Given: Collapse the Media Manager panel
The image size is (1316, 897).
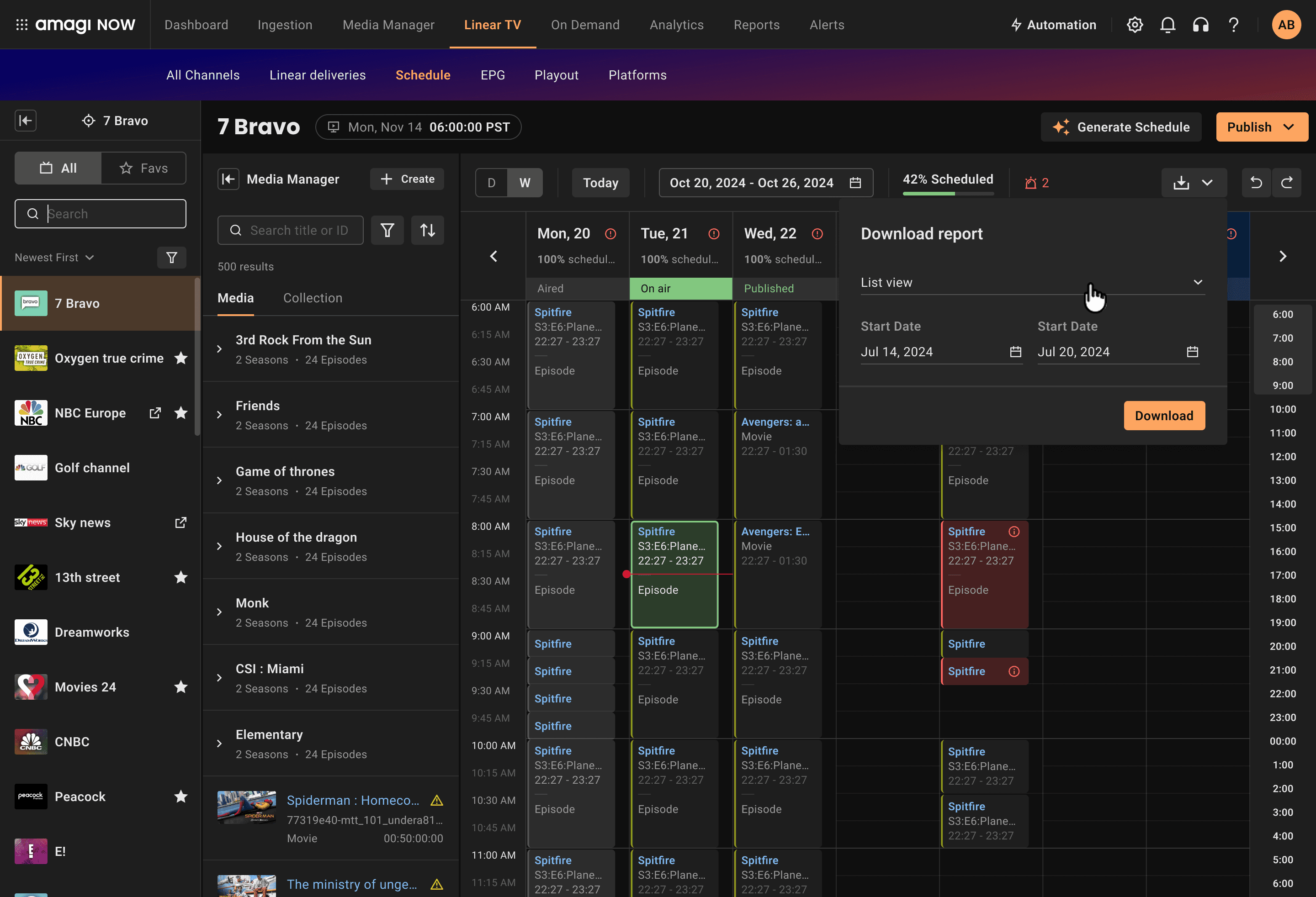Looking at the screenshot, I should (228, 179).
